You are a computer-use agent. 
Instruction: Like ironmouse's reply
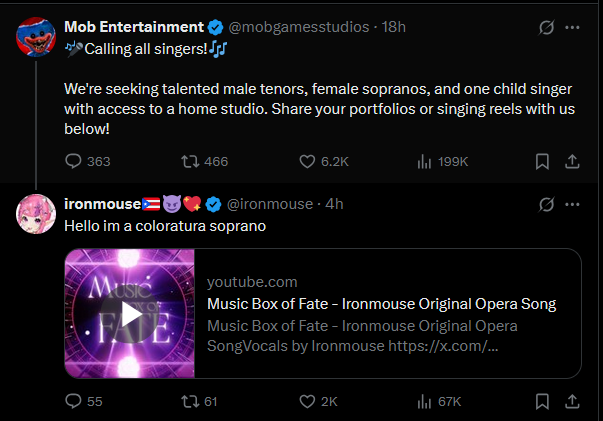tap(308, 401)
